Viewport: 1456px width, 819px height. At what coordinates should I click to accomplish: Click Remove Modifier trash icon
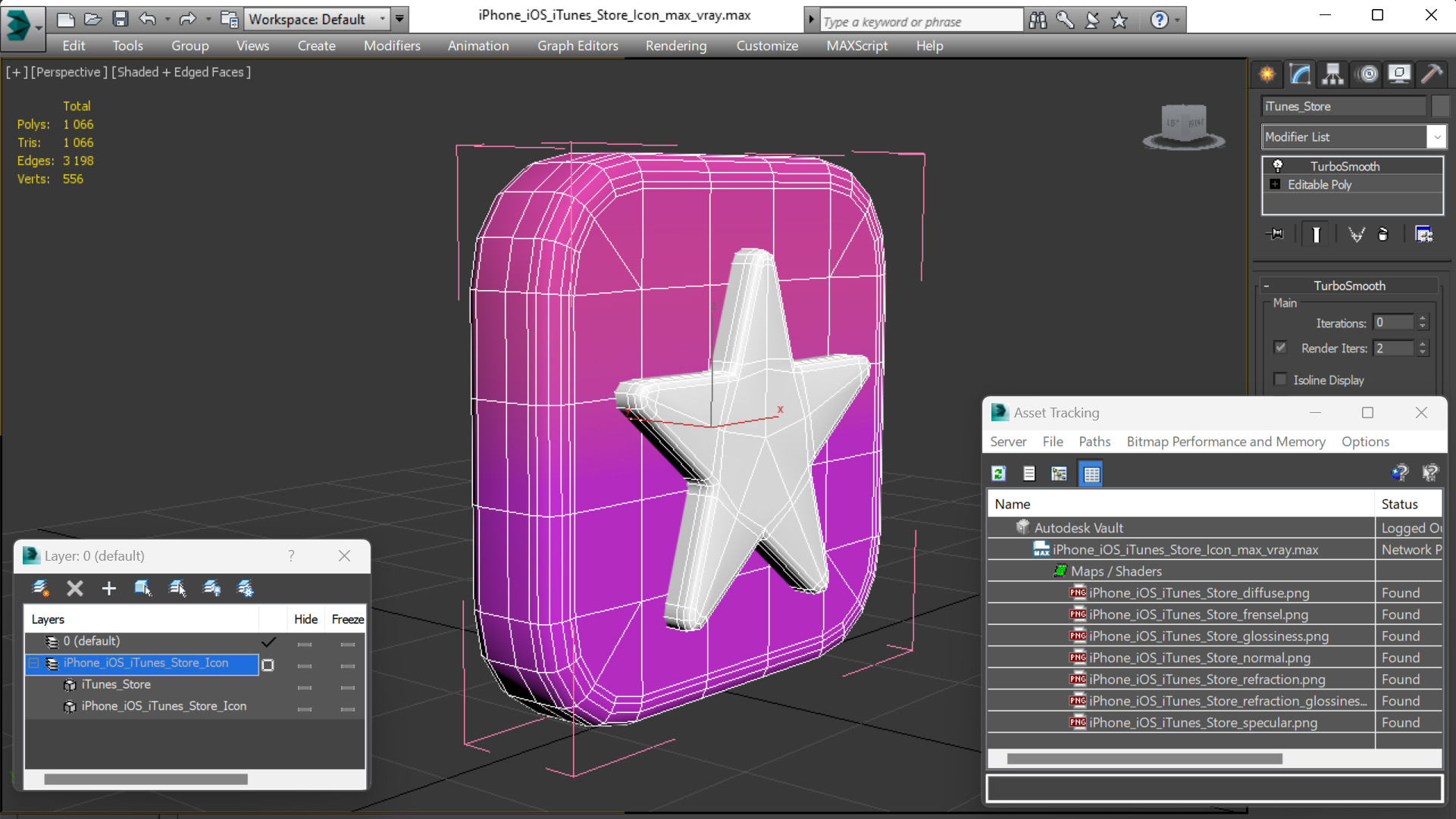[1383, 234]
